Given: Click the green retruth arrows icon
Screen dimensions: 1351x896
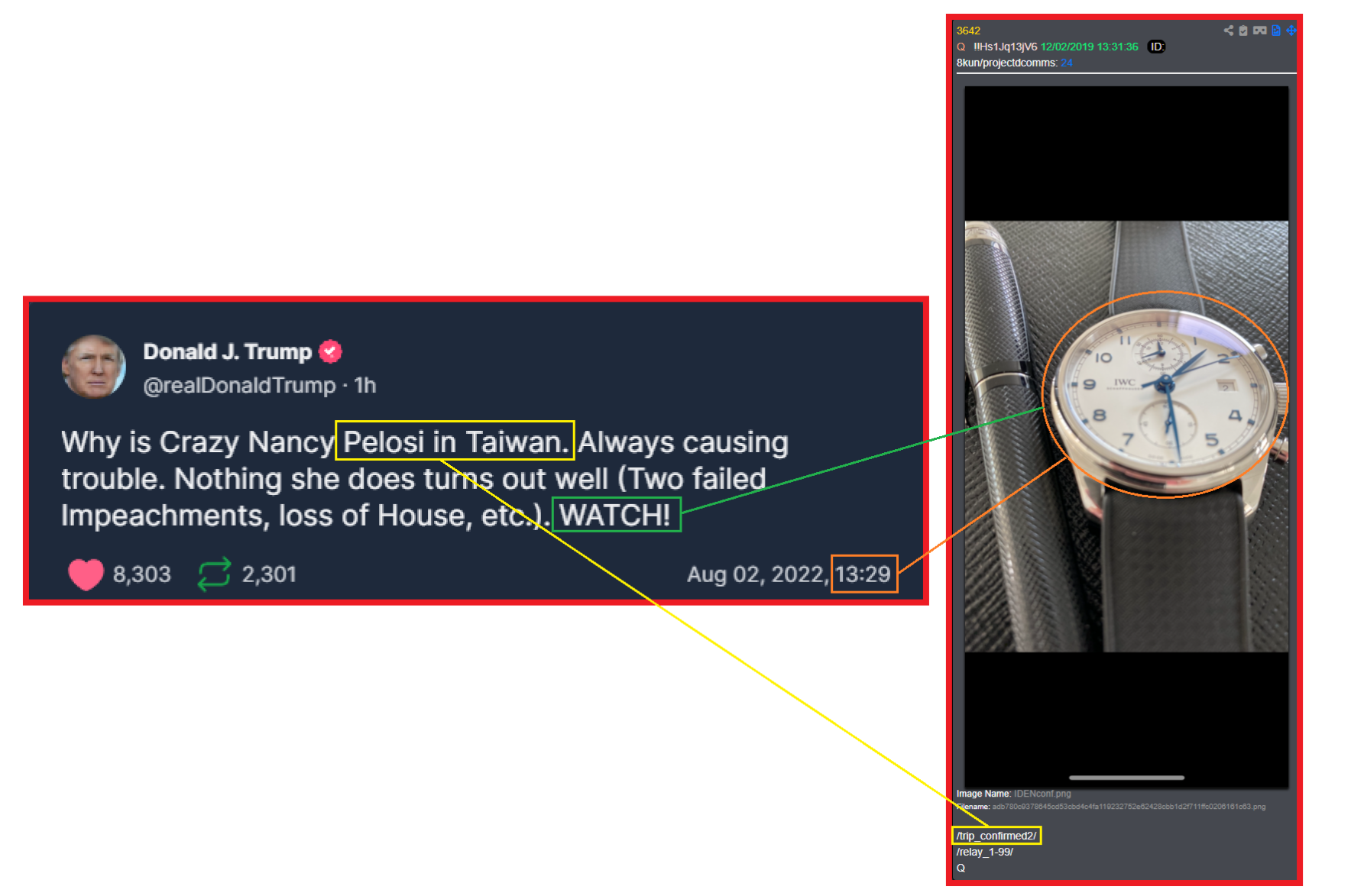Looking at the screenshot, I should (x=214, y=574).
